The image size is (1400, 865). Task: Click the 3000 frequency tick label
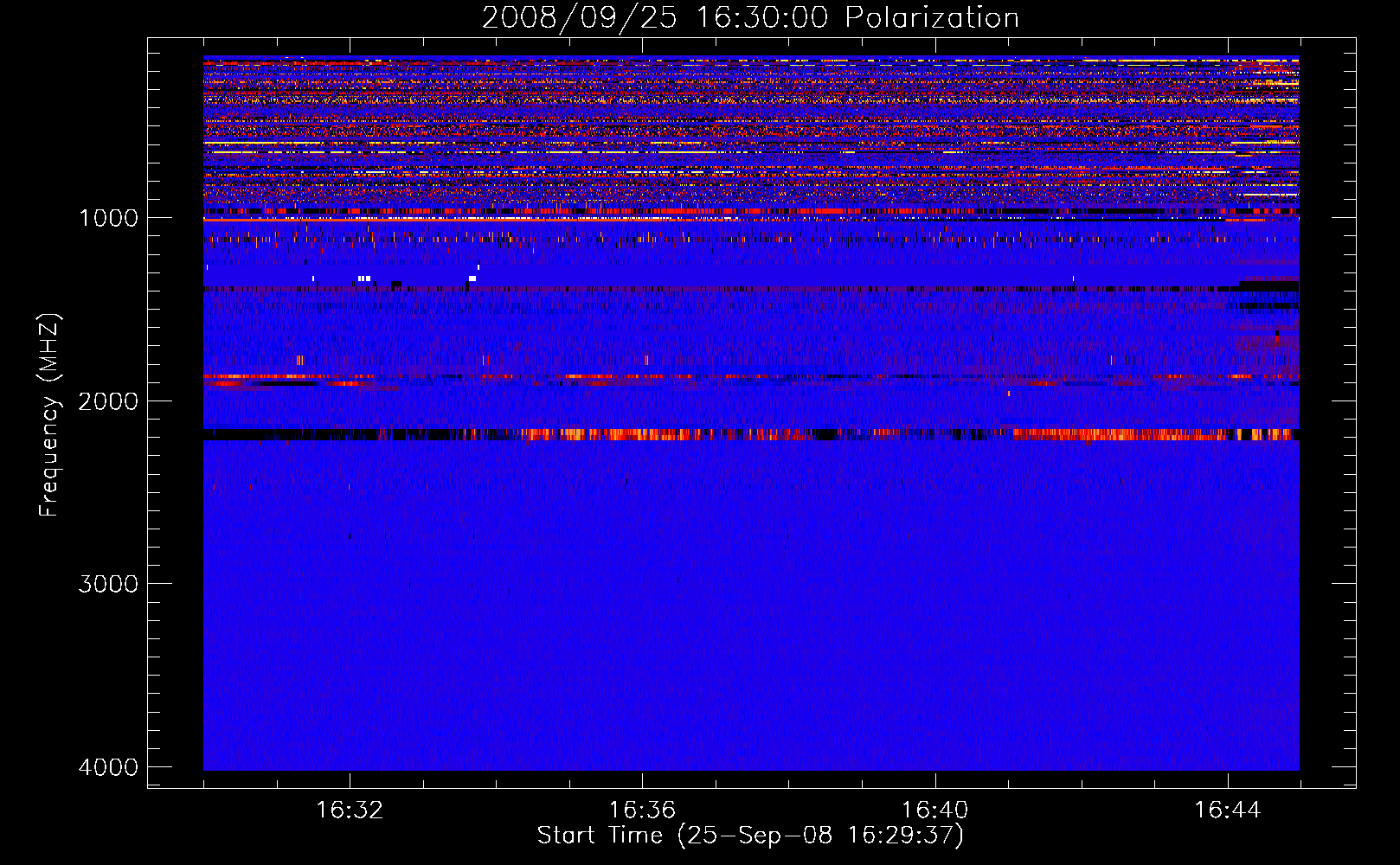108,583
